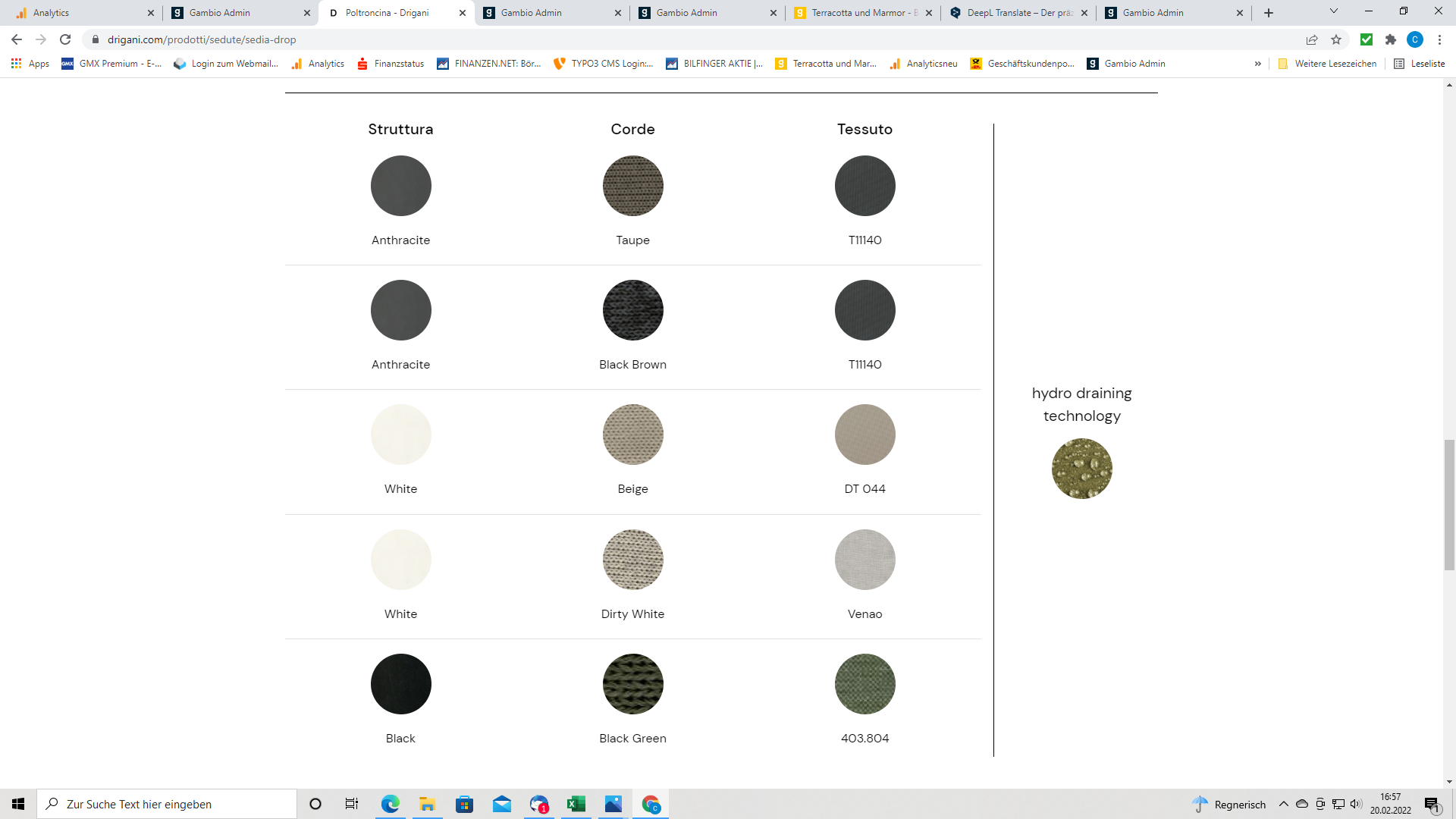Show hidden system tray icons

click(1283, 804)
